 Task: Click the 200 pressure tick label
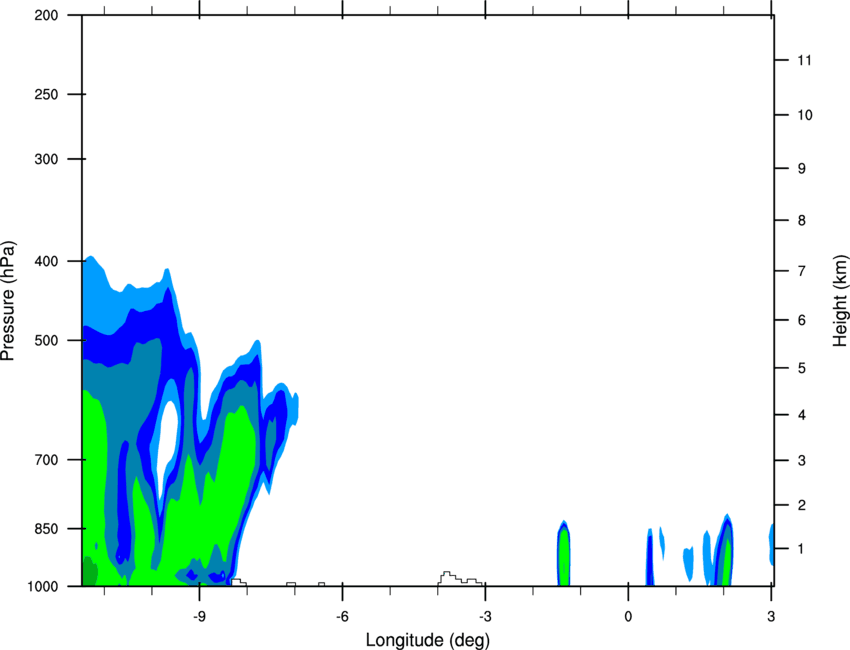[x=46, y=15]
